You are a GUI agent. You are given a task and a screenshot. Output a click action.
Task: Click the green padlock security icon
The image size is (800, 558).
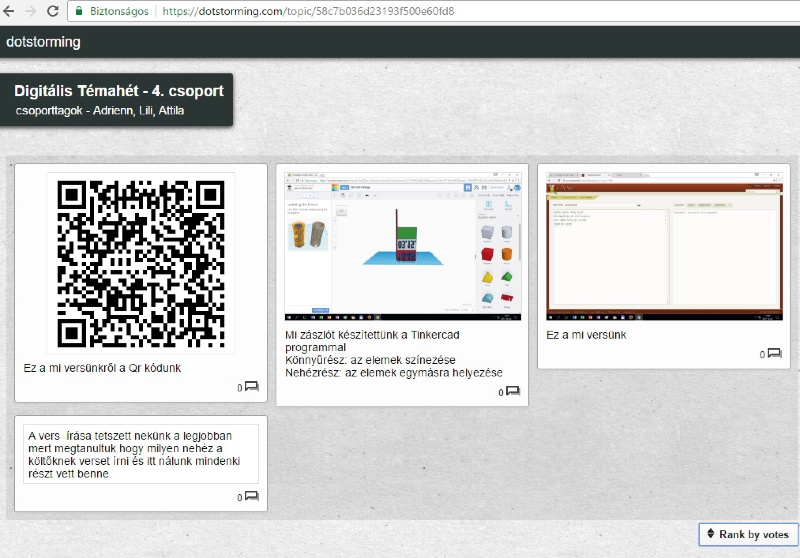coord(79,11)
